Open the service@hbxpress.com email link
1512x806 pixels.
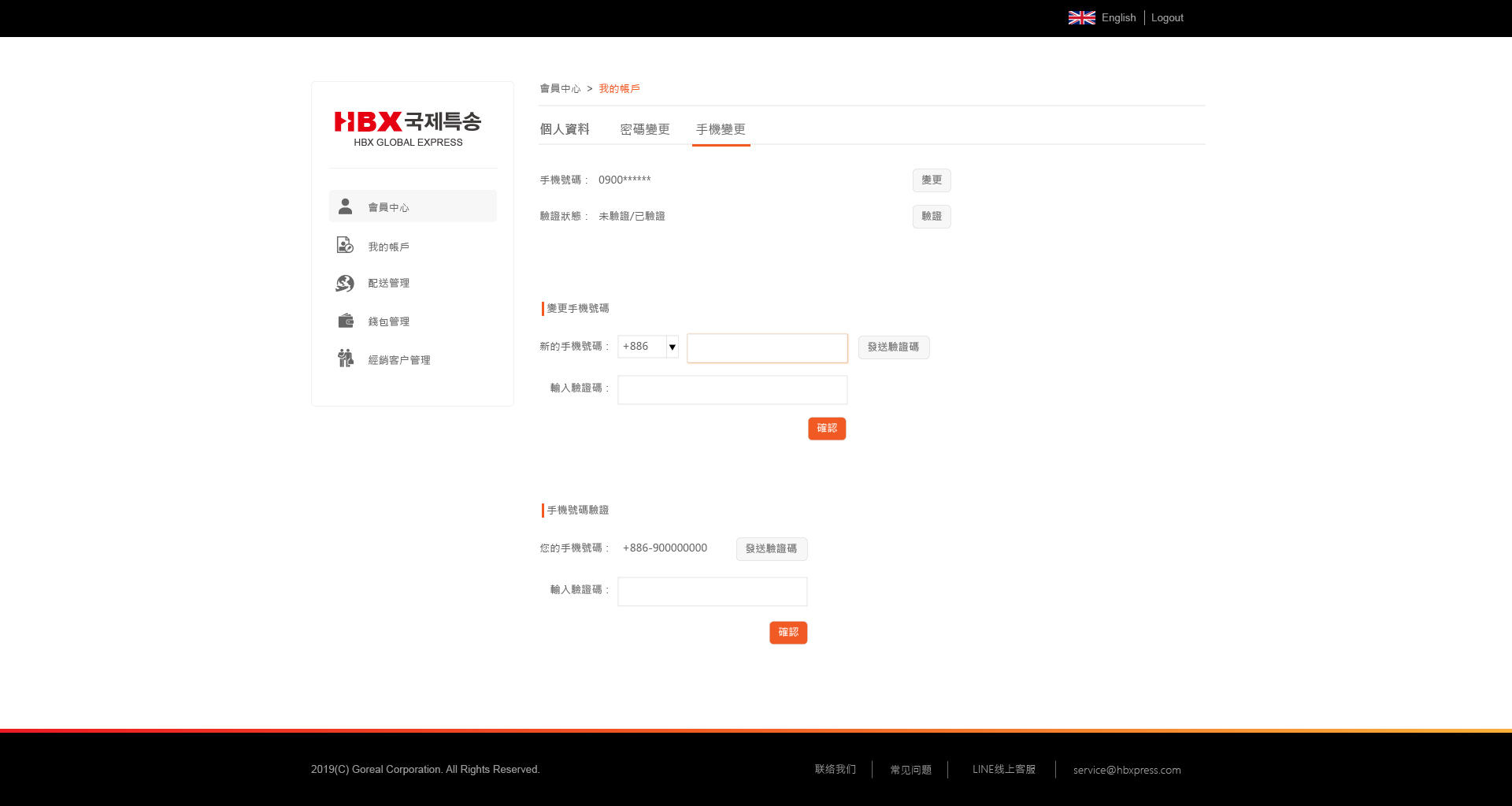coord(1126,770)
